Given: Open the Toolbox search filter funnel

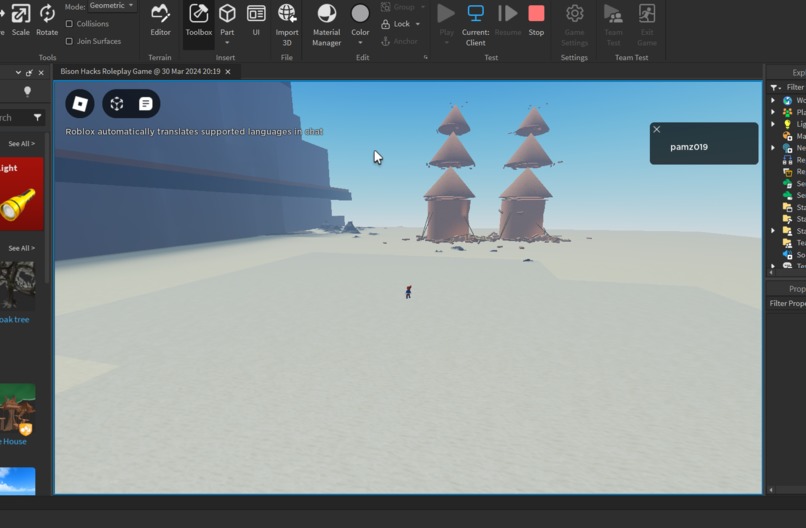Looking at the screenshot, I should (x=38, y=118).
